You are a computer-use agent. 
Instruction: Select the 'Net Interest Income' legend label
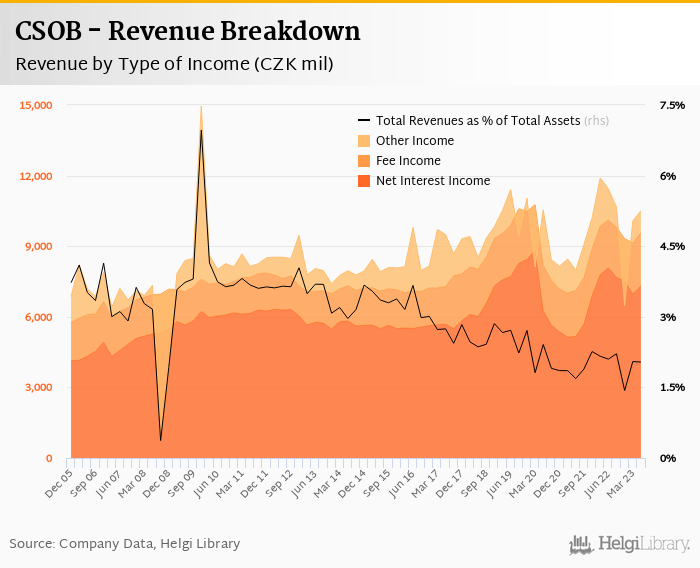[x=433, y=181]
